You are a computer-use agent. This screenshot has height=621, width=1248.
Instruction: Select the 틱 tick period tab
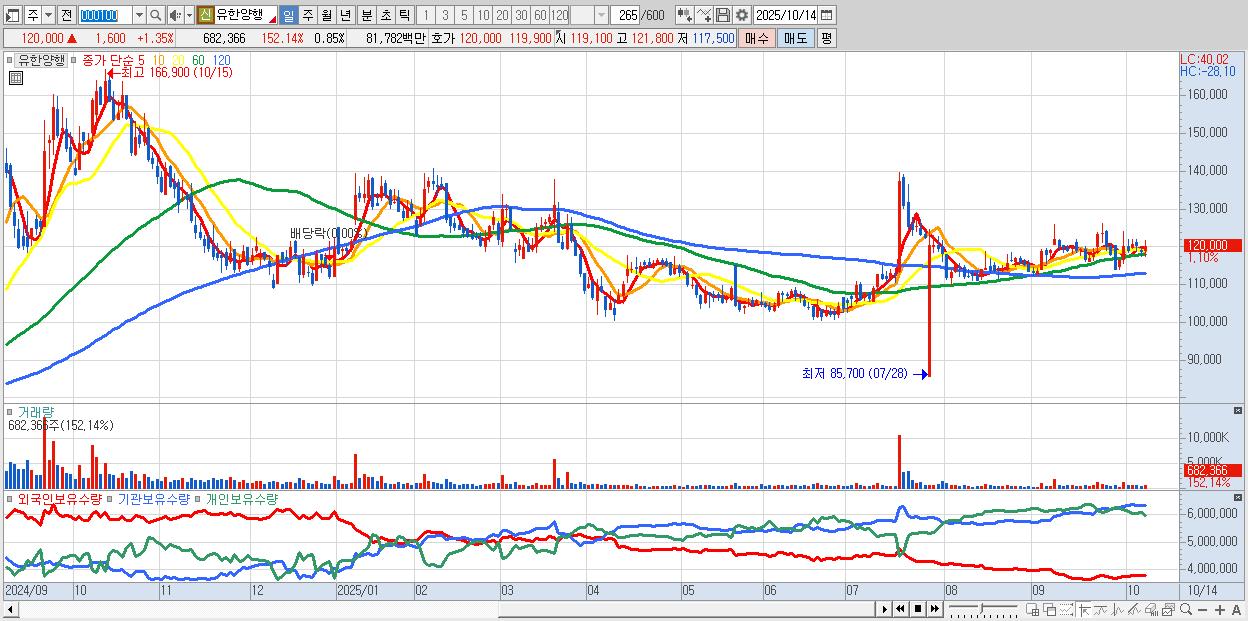pyautogui.click(x=404, y=15)
